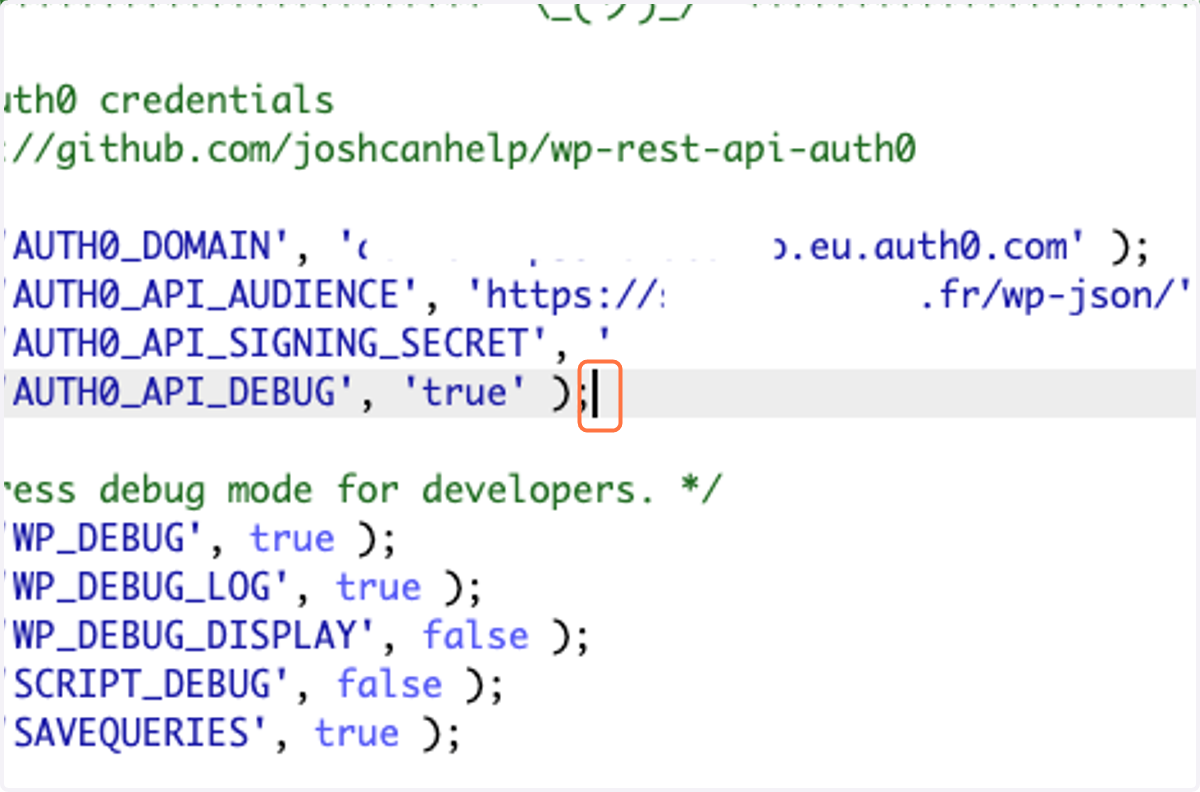Image resolution: width=1200 pixels, height=792 pixels.
Task: Click the 'AUTH0_API_DEBUG' constant name
Action: [x=175, y=393]
